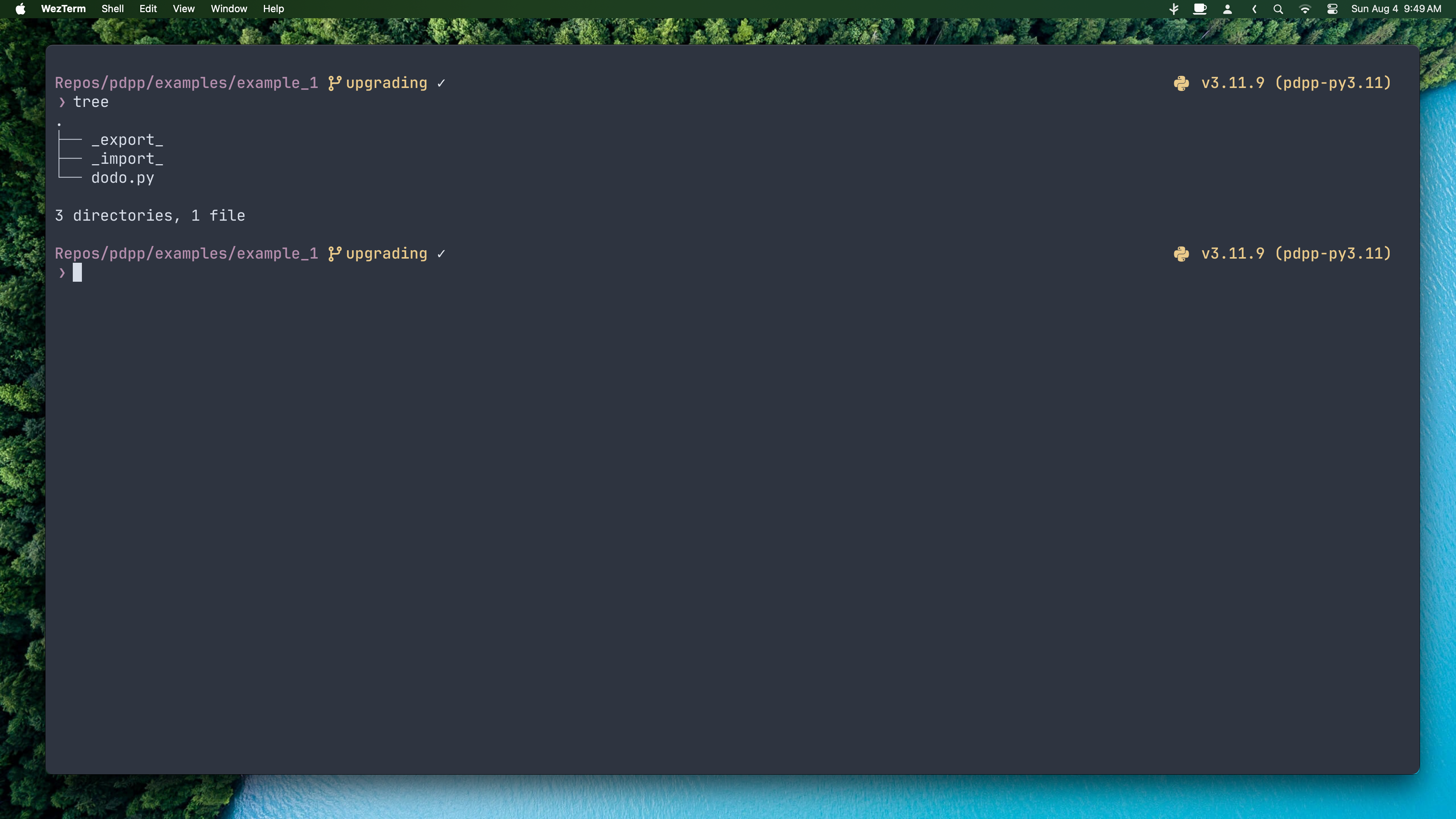The width and height of the screenshot is (1456, 819).
Task: Open the Apple menu
Action: pyautogui.click(x=20, y=8)
